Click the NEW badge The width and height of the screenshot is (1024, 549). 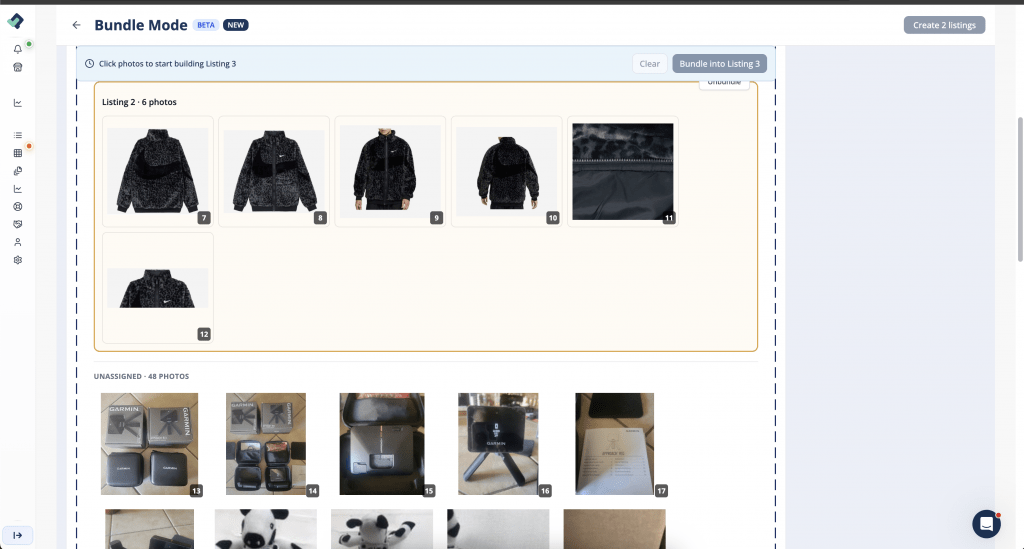click(236, 25)
